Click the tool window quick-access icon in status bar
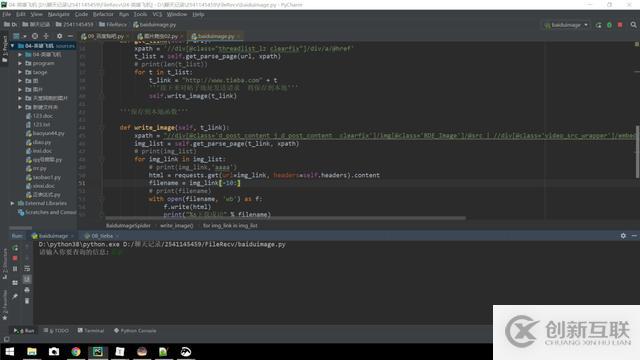Image resolution: width=640 pixels, height=360 pixels. [x=6, y=339]
